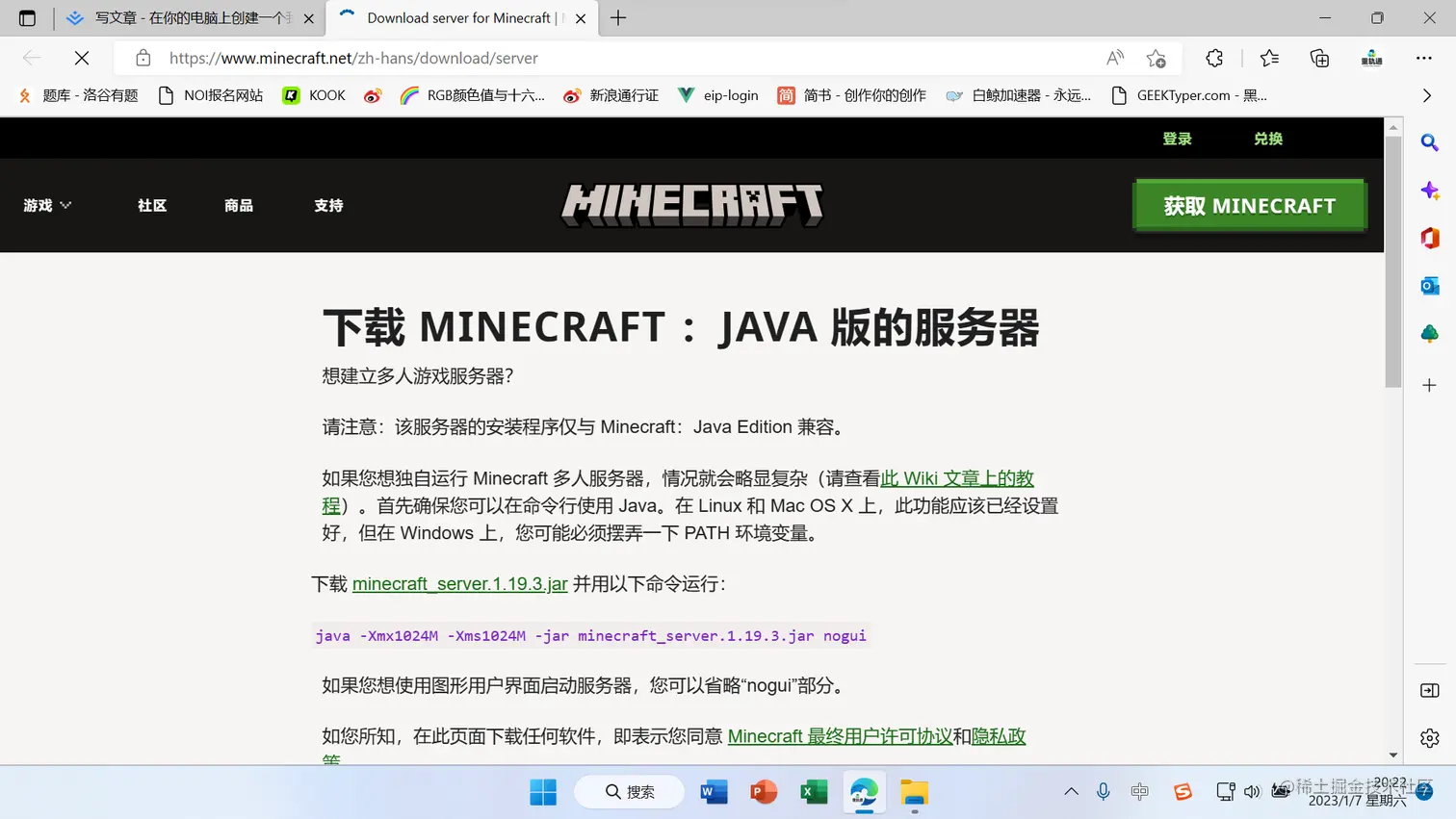1456x819 pixels.
Task: Activate the Read aloud icon
Action: (x=1115, y=58)
